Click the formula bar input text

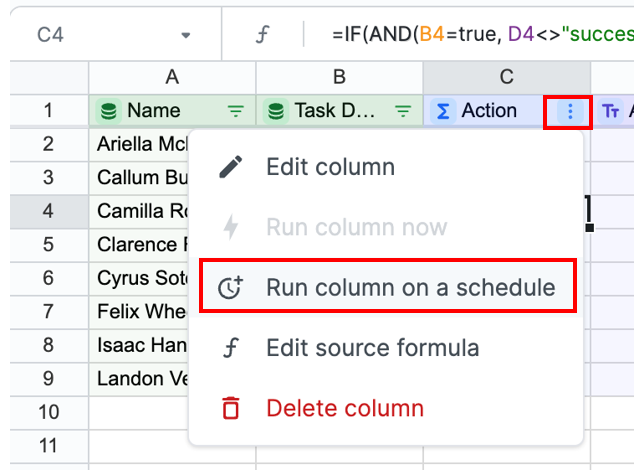(483, 34)
